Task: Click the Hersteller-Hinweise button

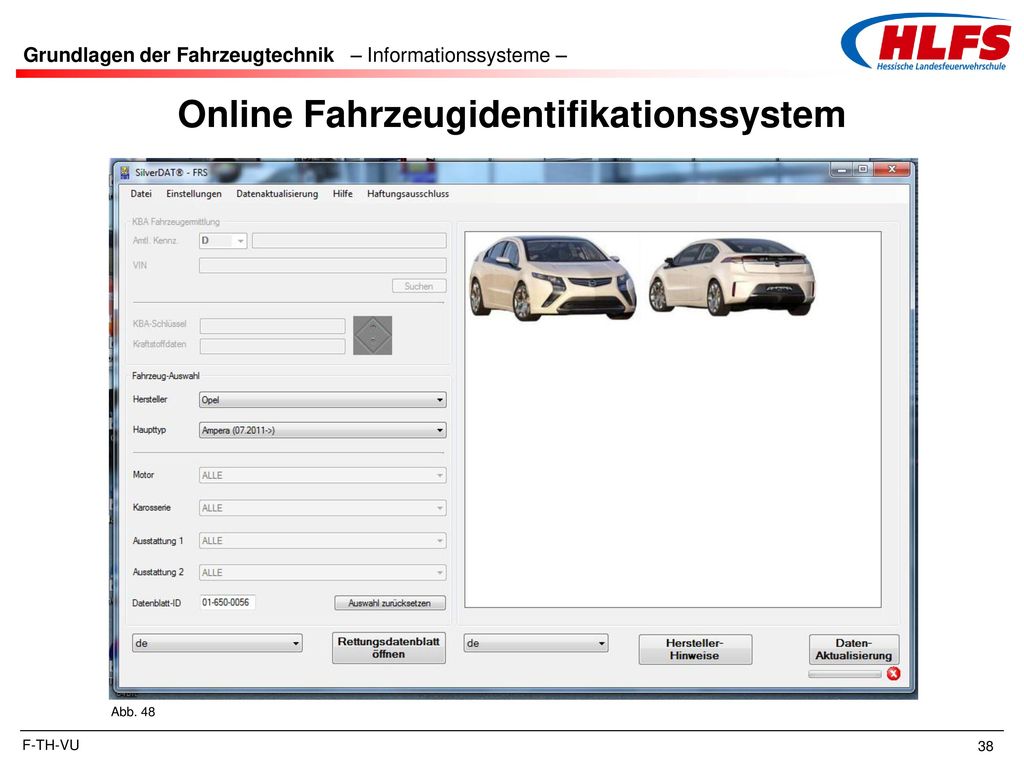Action: click(x=695, y=649)
